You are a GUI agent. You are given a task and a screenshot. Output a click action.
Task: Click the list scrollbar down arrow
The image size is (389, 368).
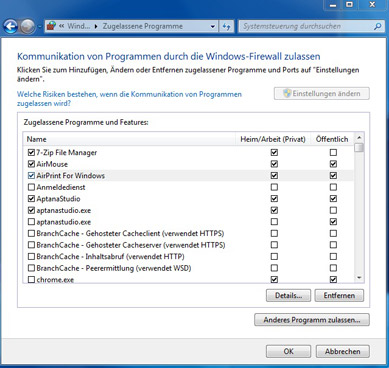[359, 278]
